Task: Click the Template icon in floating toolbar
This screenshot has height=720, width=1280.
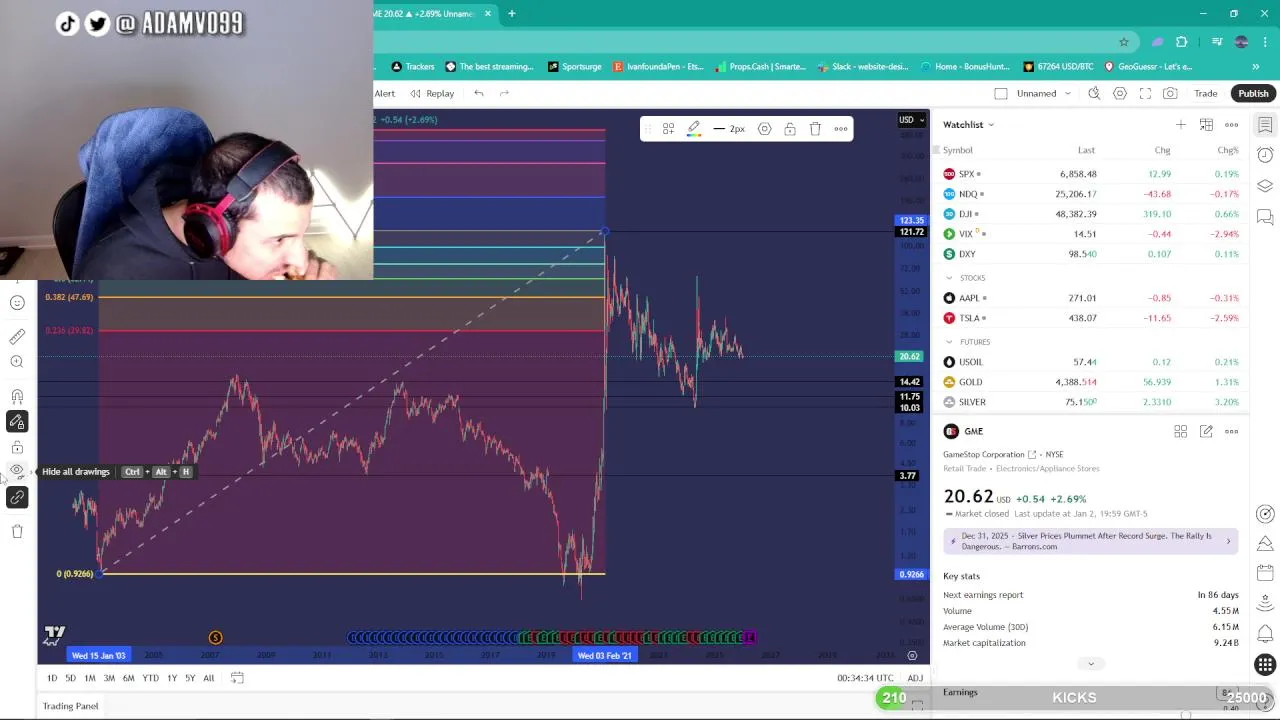Action: tap(668, 129)
